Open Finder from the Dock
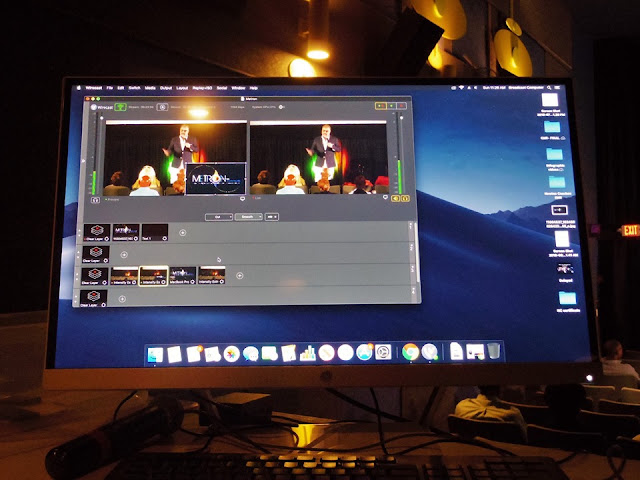 (x=155, y=354)
